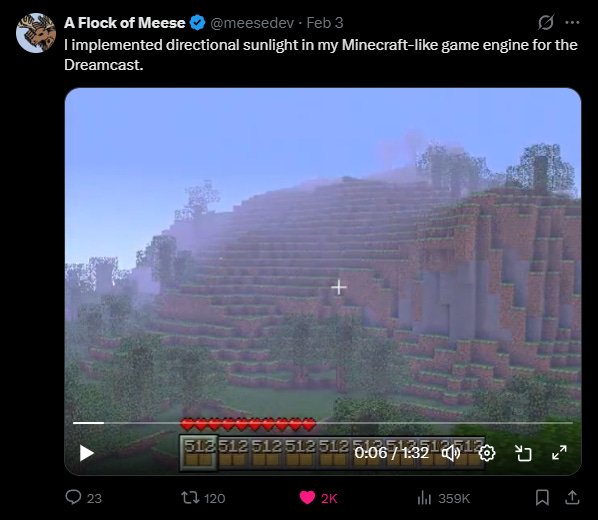This screenshot has height=520, width=598.
Task: Click the blue verified badge
Action: [198, 23]
